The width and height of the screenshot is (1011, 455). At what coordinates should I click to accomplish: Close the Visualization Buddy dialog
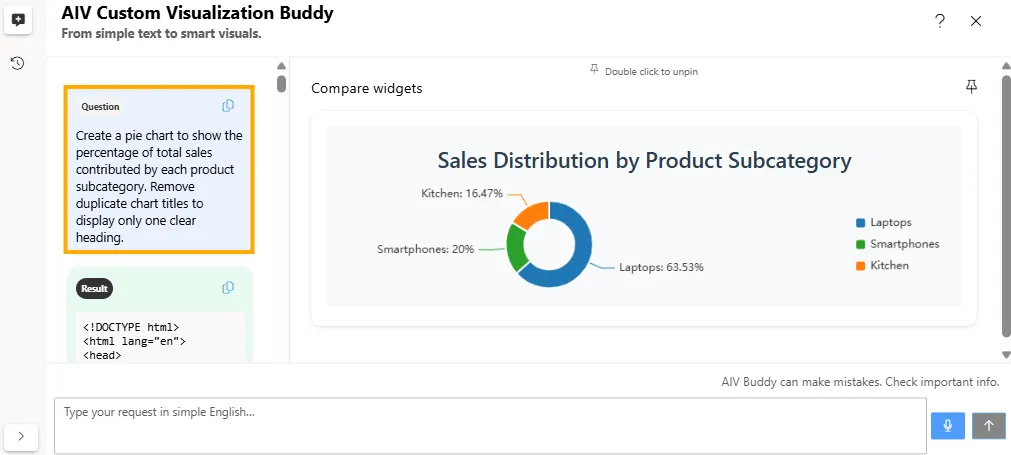[x=976, y=21]
